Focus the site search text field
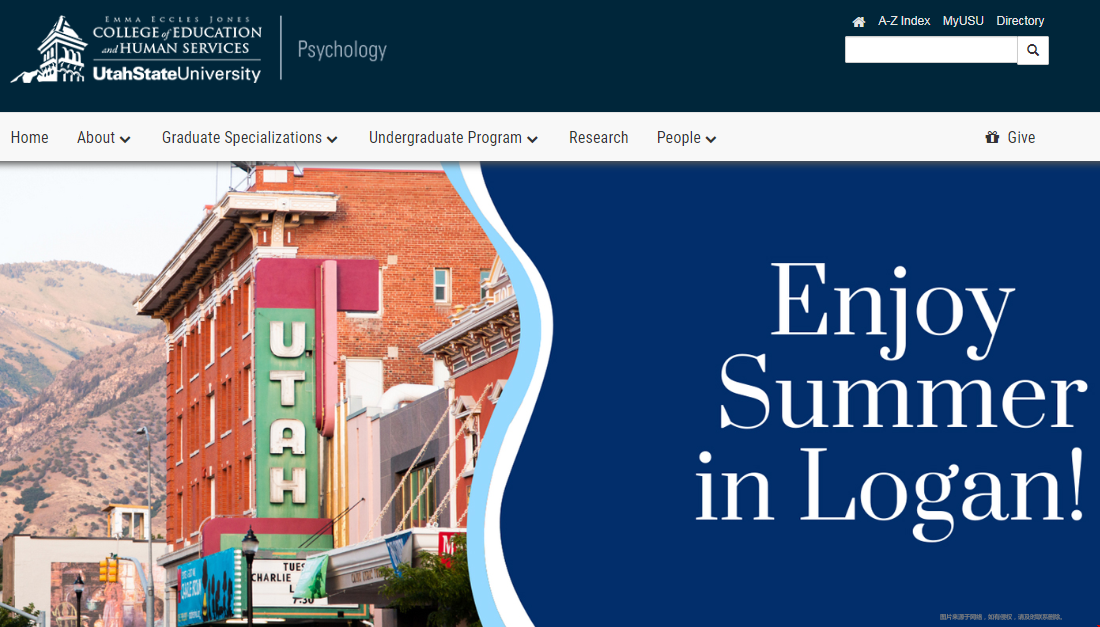 pos(930,50)
